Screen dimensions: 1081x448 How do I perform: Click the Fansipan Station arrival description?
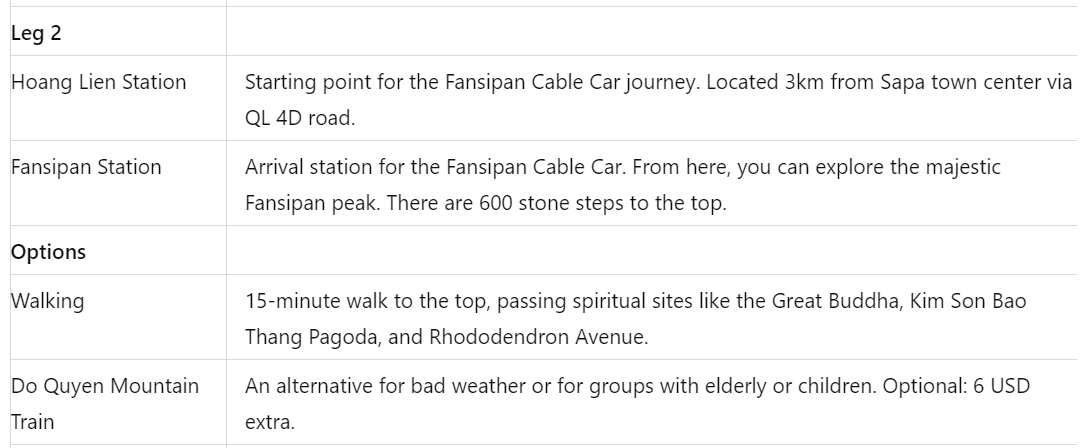click(x=623, y=185)
